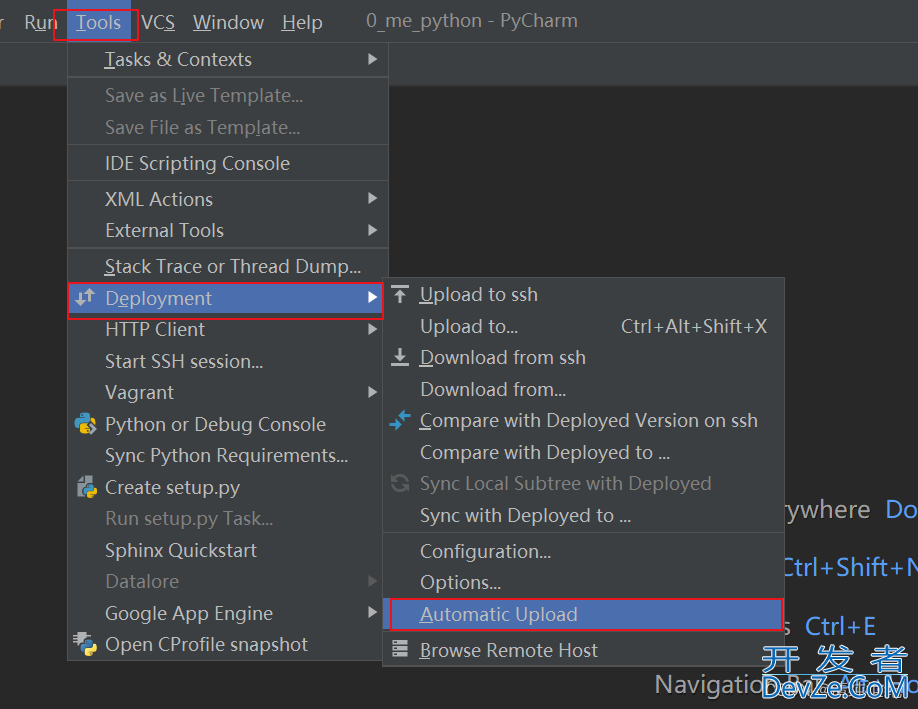Expand the Vagrant submenu arrow
This screenshot has width=918, height=709.
point(372,392)
